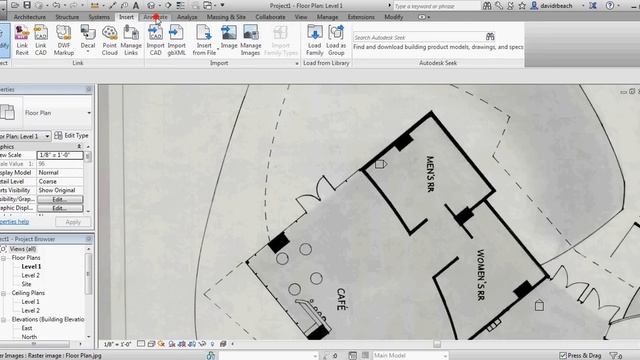
Task: Click the Import gbXML tool
Action: coord(176,40)
